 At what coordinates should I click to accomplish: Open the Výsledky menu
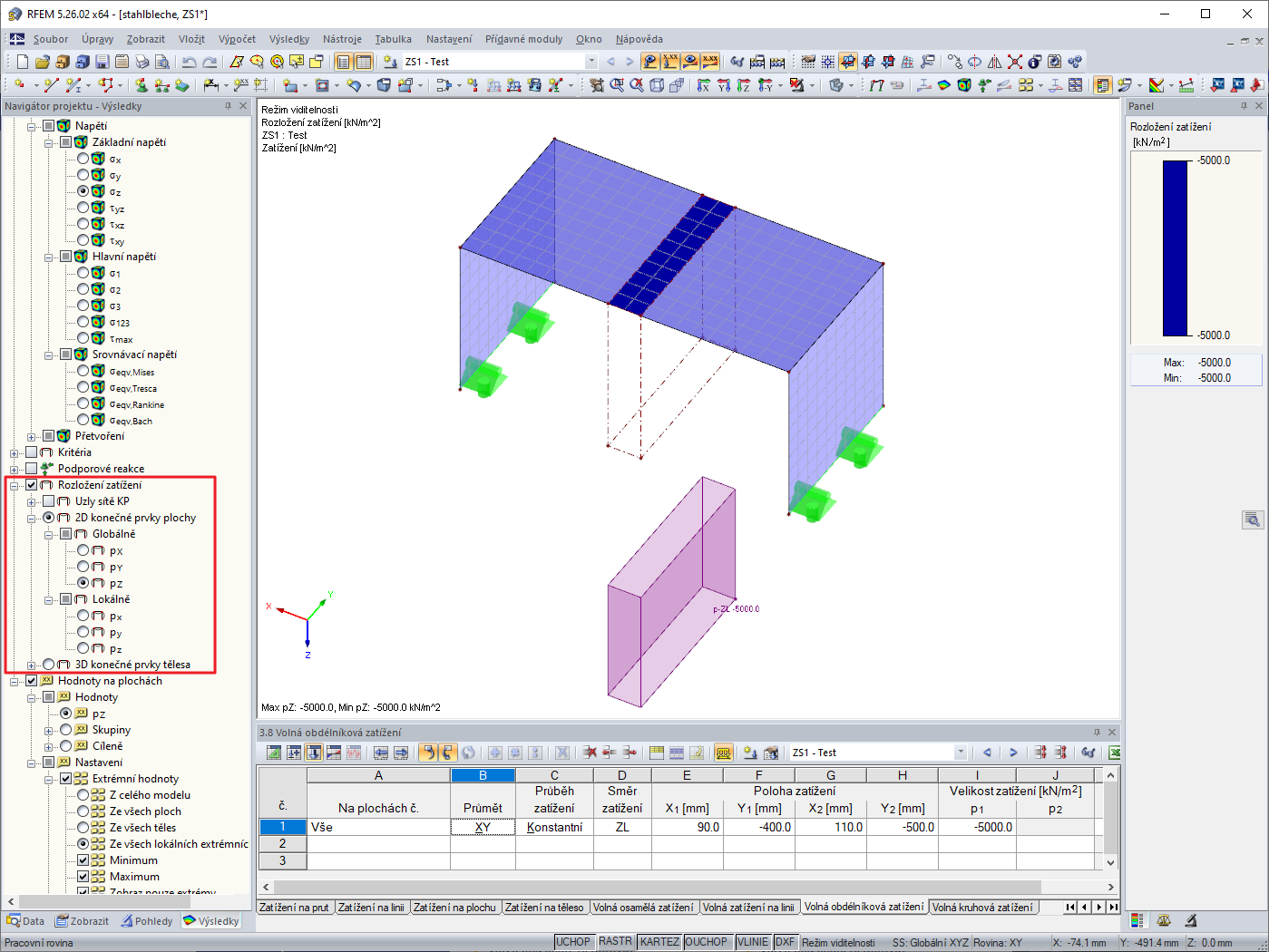[289, 39]
